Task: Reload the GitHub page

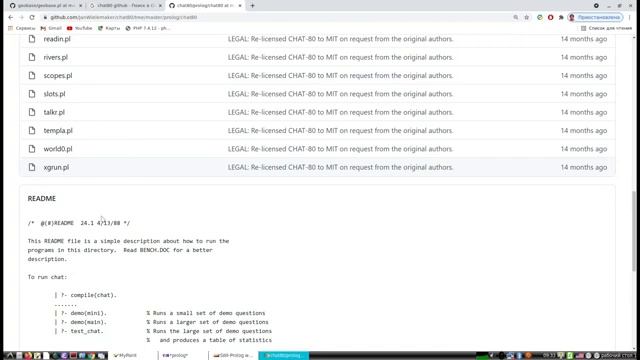Action: [32, 17]
